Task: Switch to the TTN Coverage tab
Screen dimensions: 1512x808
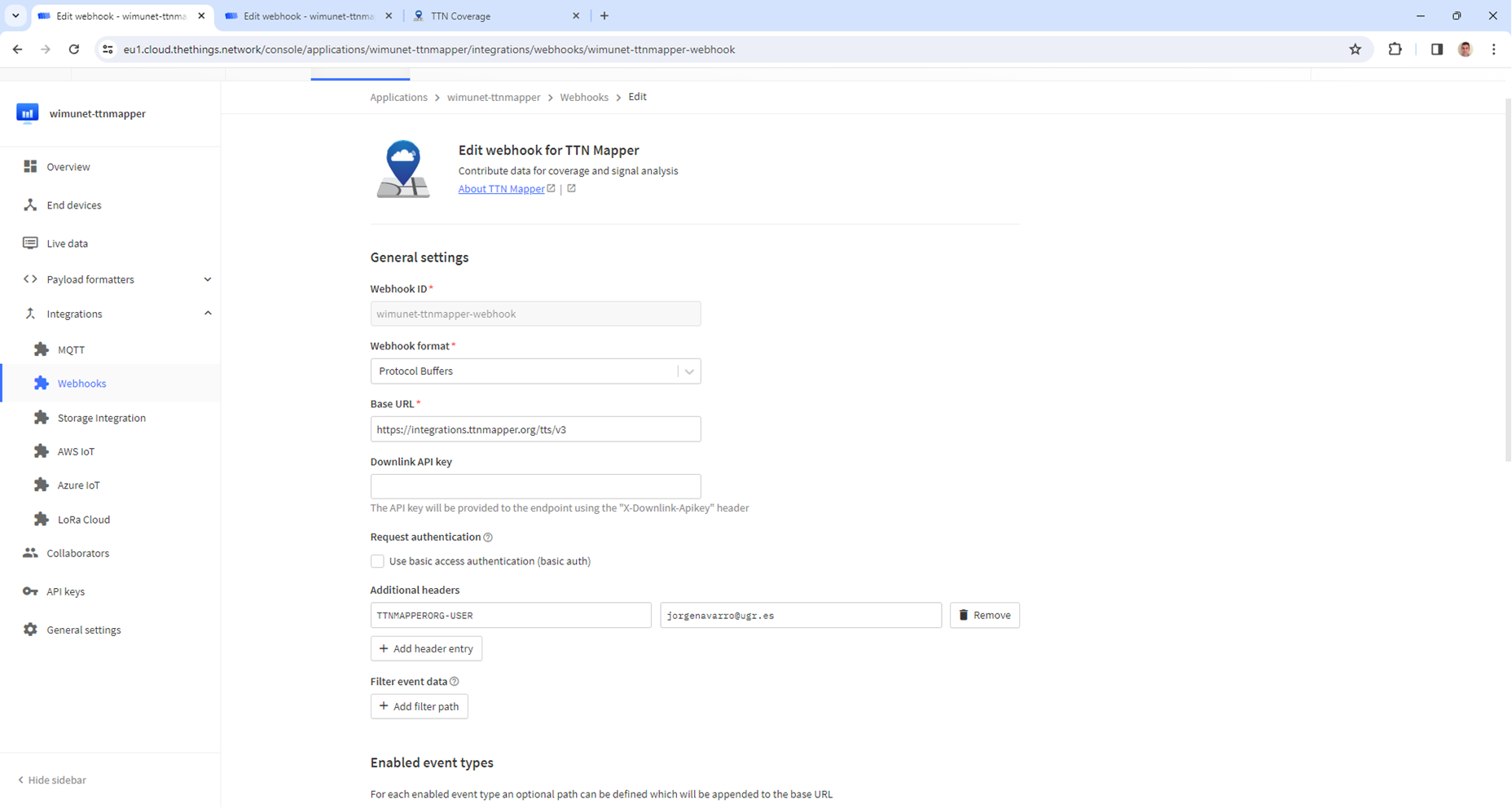Action: pos(495,16)
